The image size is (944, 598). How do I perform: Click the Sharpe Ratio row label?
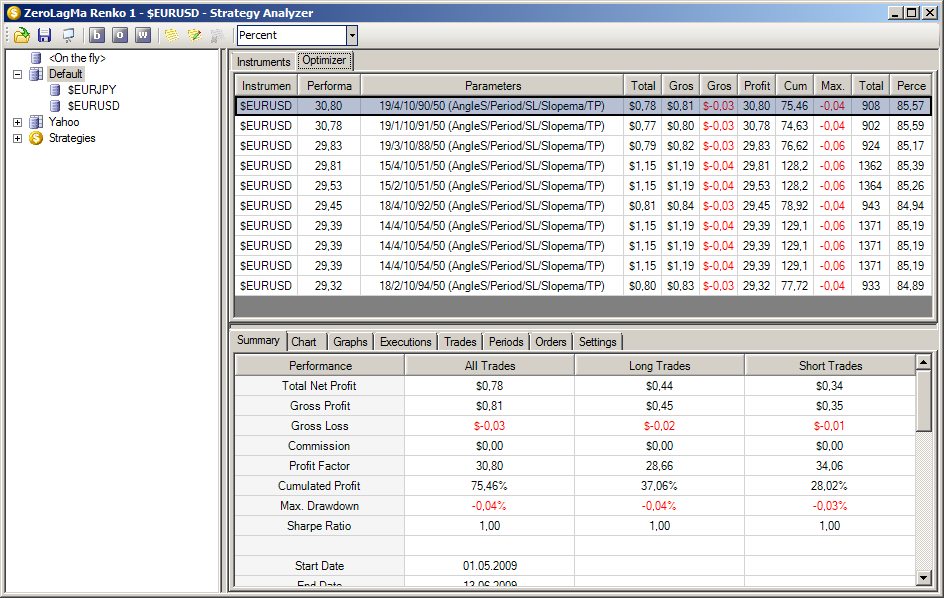319,526
